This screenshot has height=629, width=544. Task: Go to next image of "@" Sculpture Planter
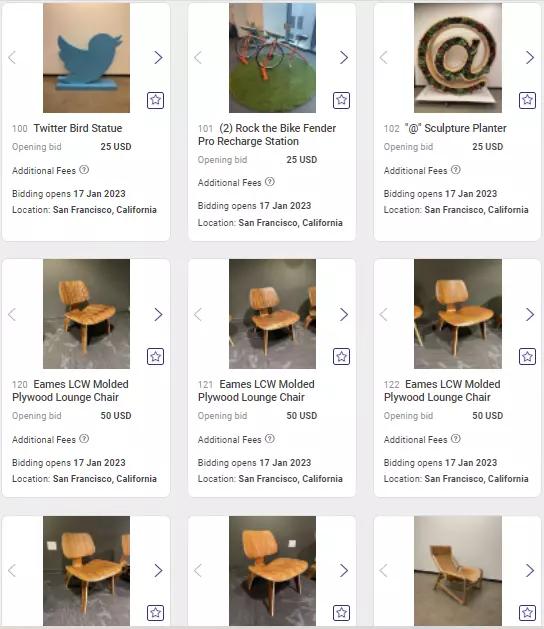(x=530, y=57)
